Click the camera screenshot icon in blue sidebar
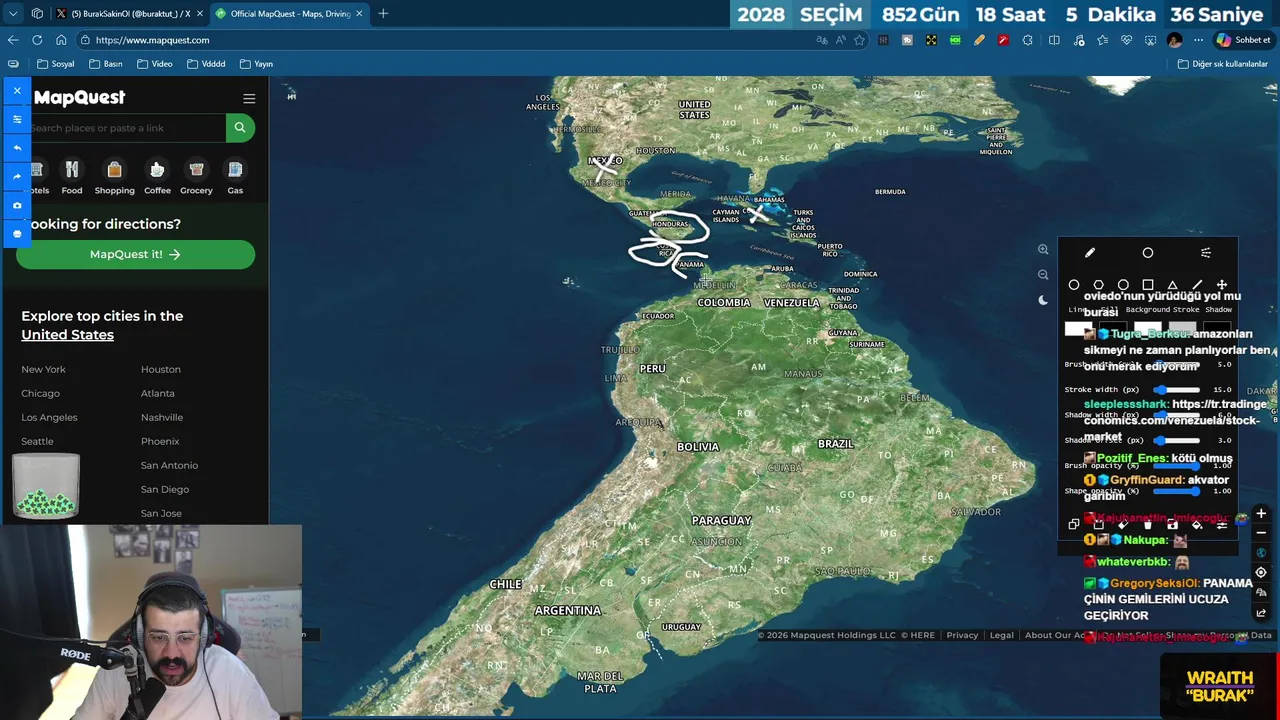The width and height of the screenshot is (1280, 720). (x=17, y=205)
